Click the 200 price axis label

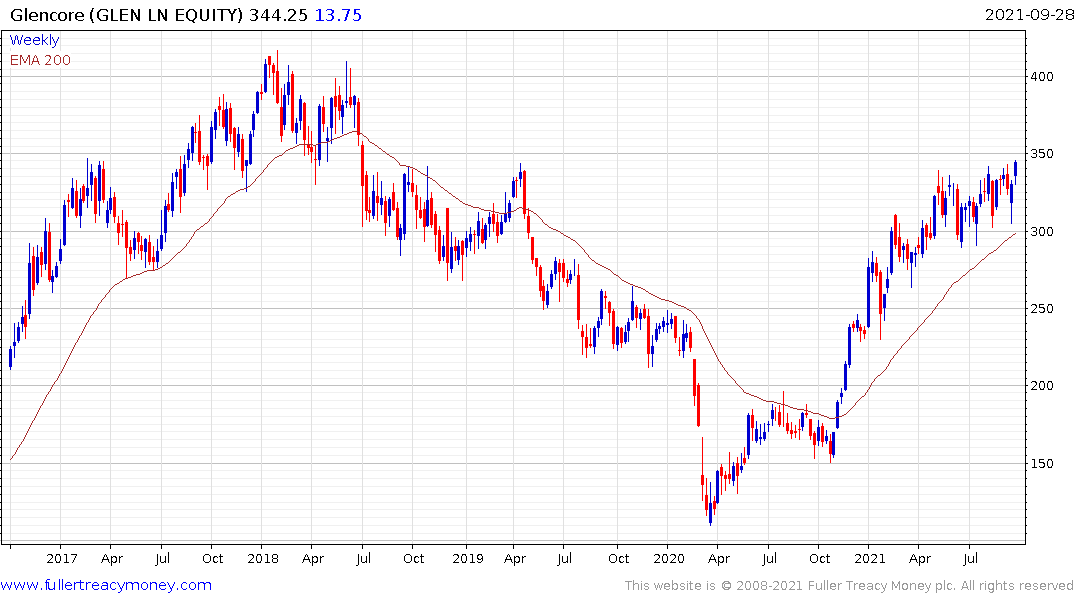[x=1042, y=385]
